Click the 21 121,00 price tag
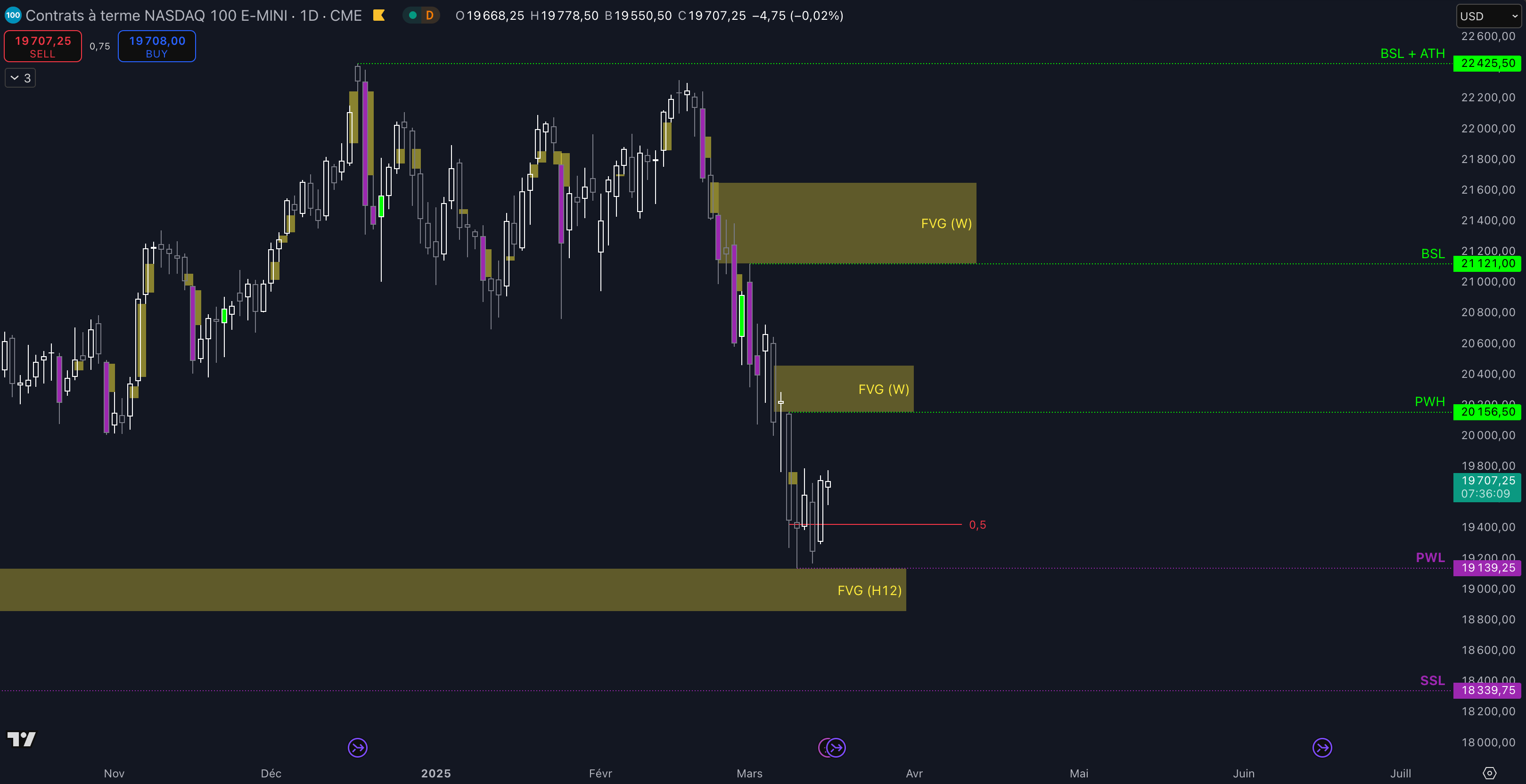The width and height of the screenshot is (1526, 784). (x=1487, y=263)
